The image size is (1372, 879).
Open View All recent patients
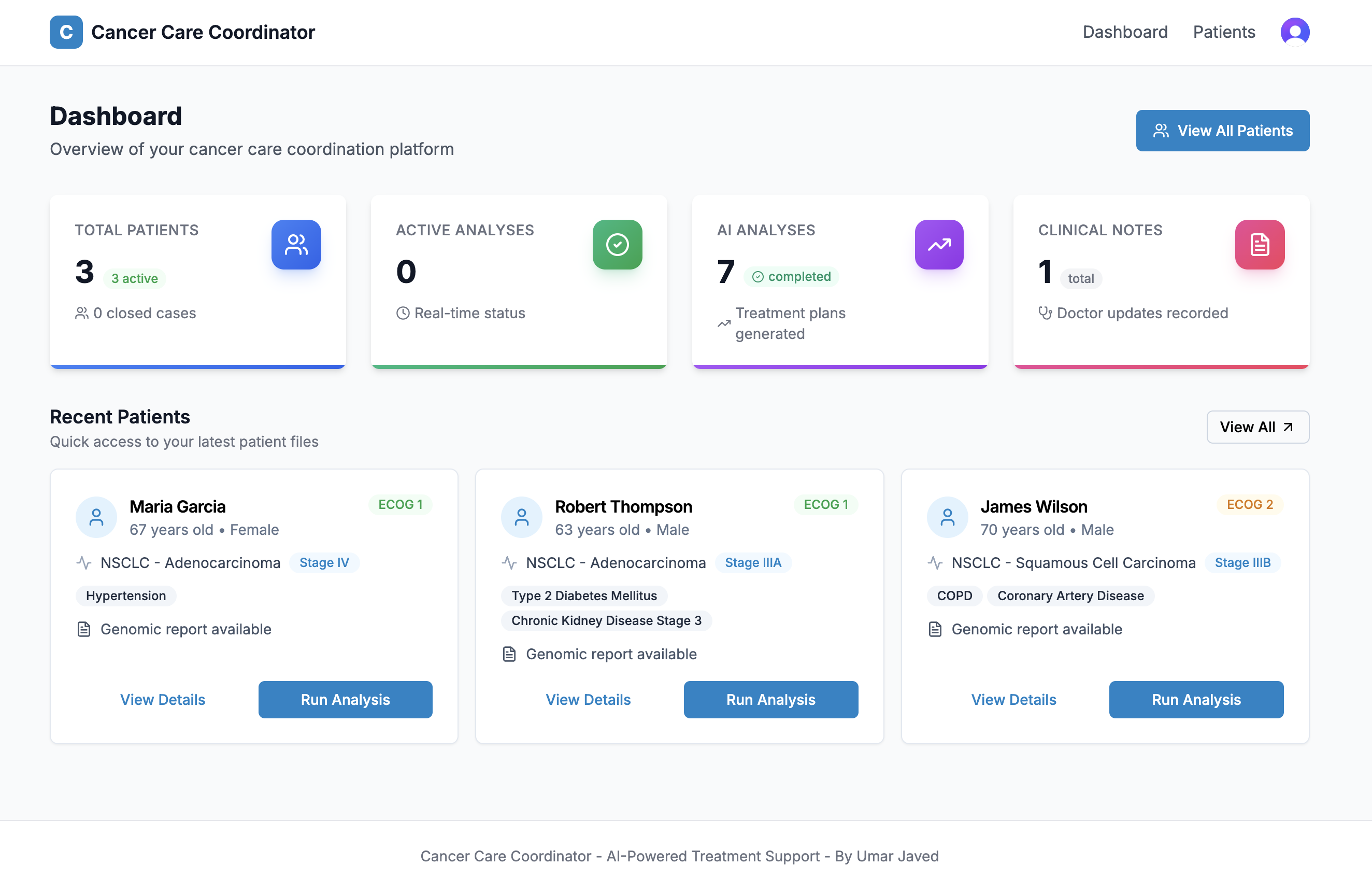point(1257,427)
